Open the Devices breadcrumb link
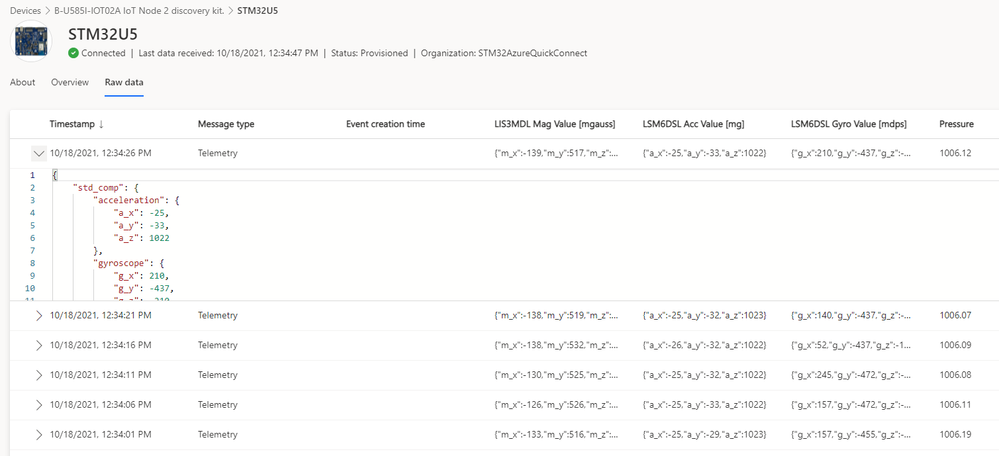Screen dimensions: 999x456 pyautogui.click(x=25, y=11)
